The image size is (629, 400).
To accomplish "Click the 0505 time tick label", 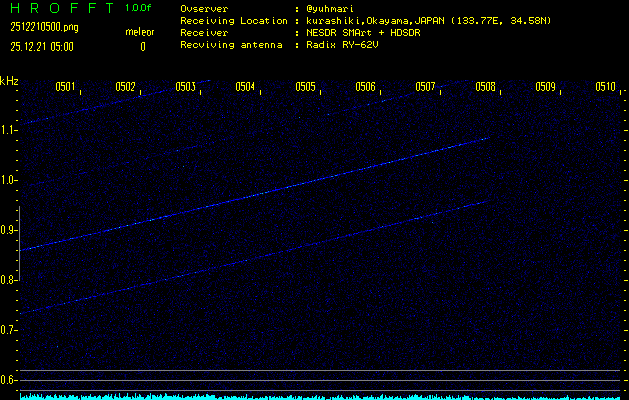I will coord(305,87).
